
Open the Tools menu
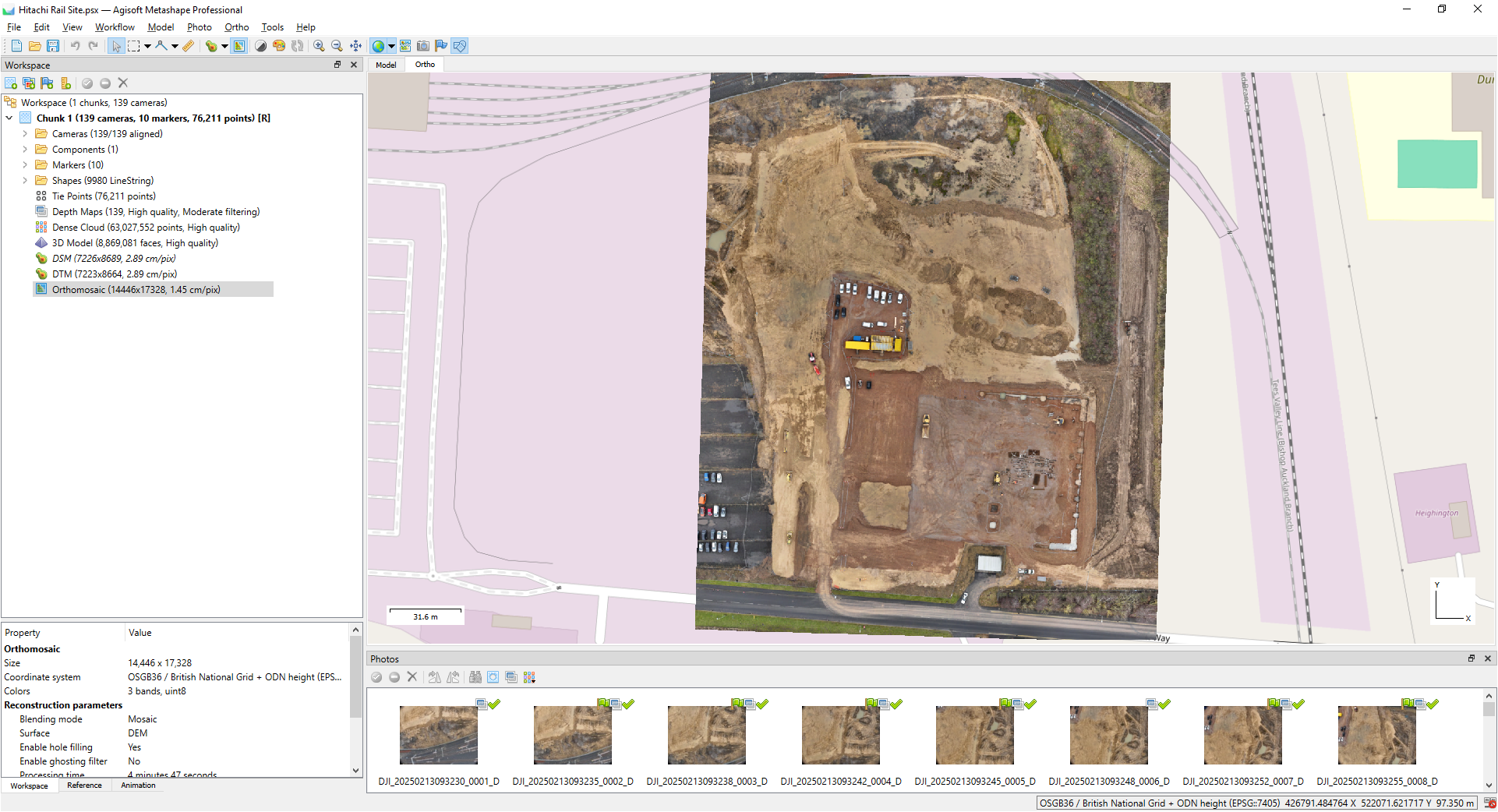[272, 27]
